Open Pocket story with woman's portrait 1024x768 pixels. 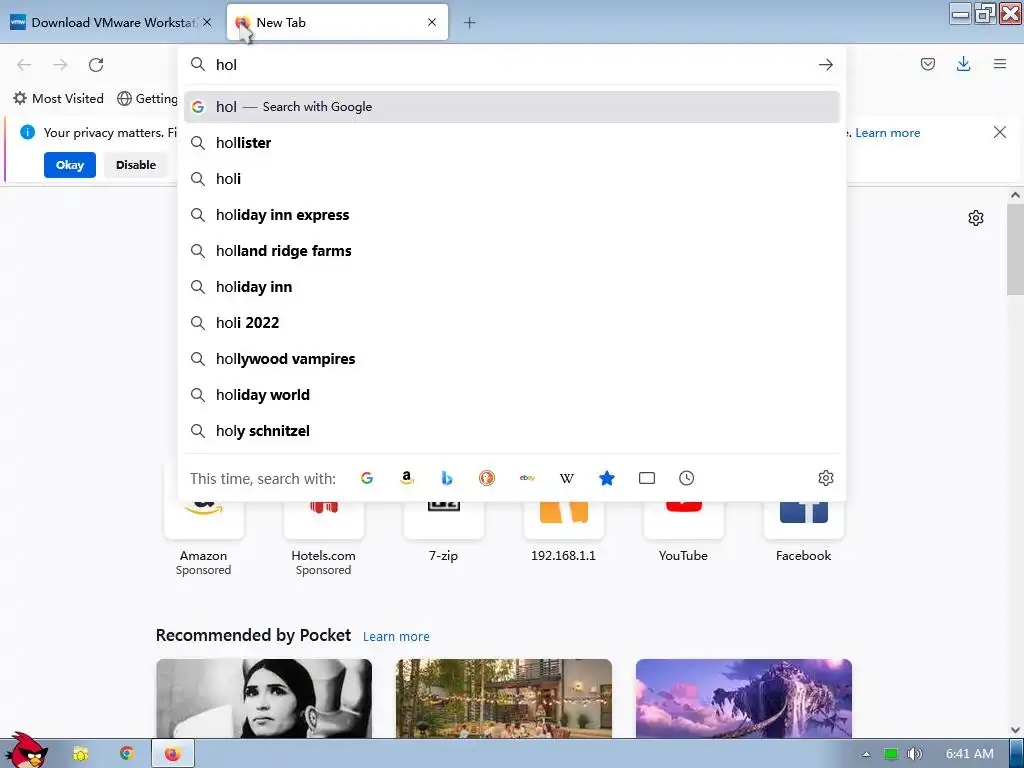pos(264,698)
